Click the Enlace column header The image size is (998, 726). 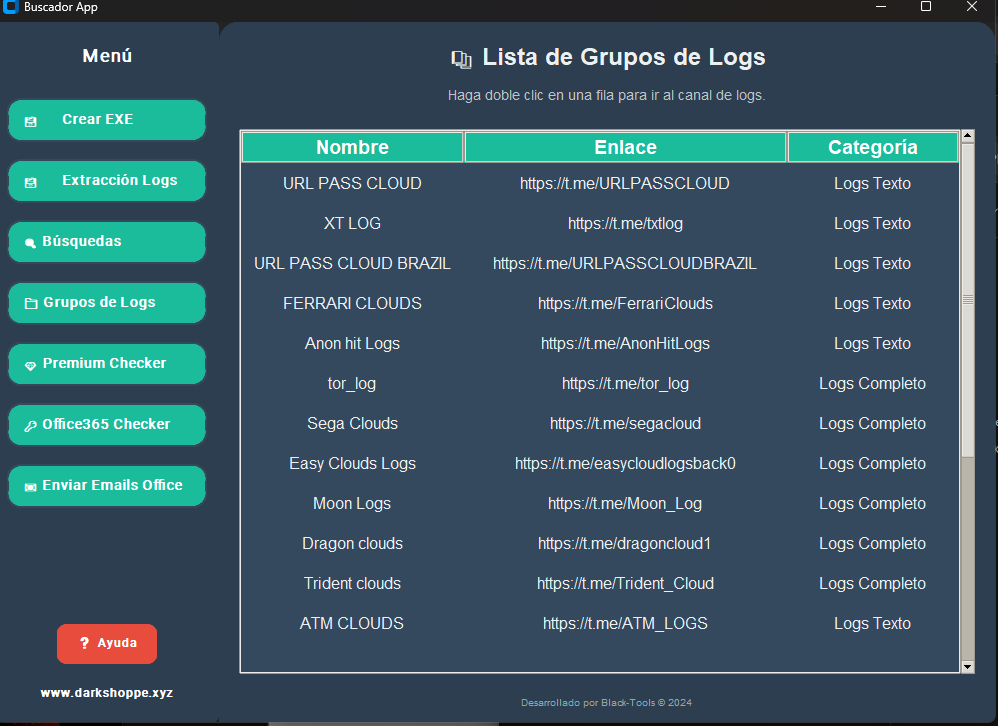click(625, 147)
